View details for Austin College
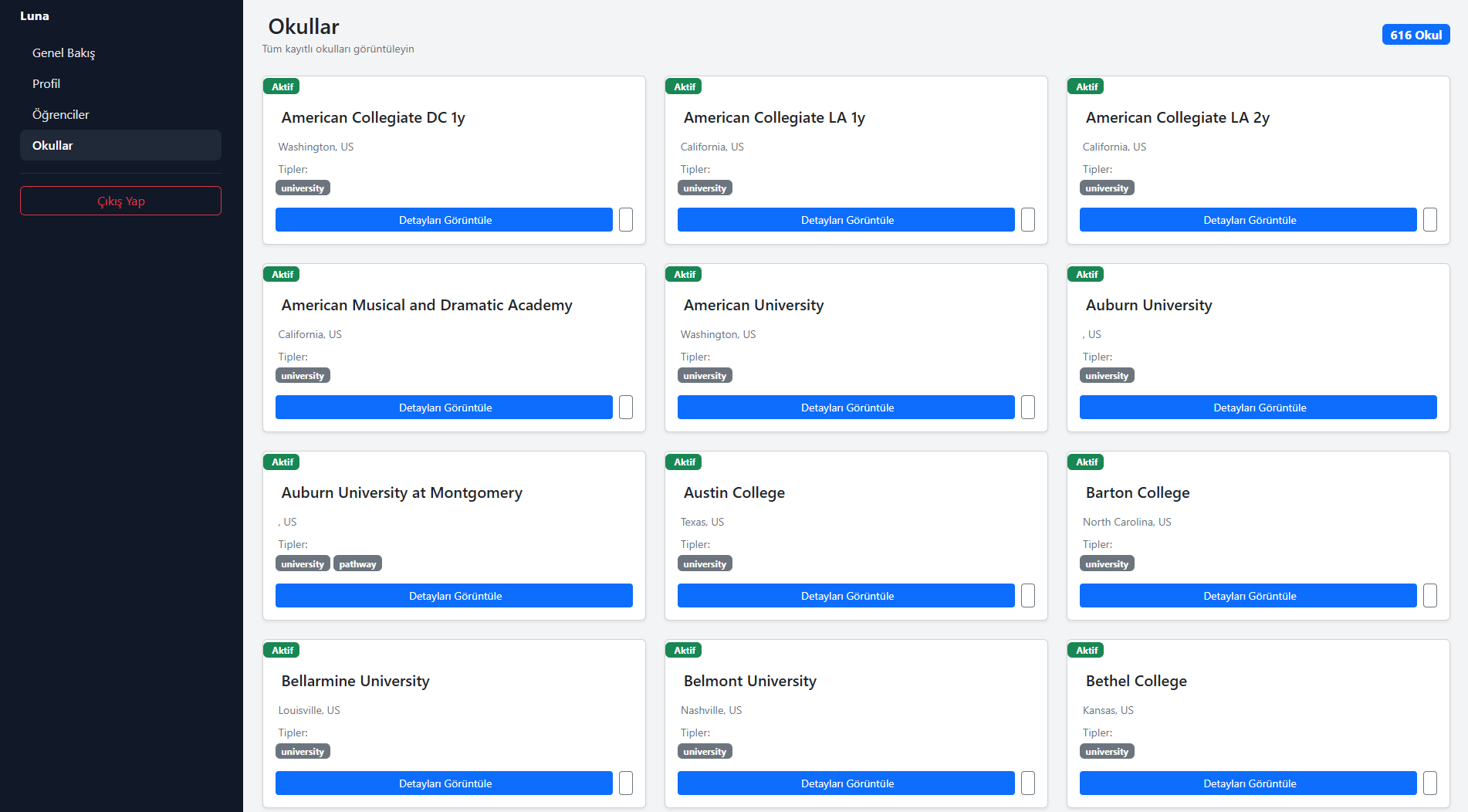 tap(846, 596)
